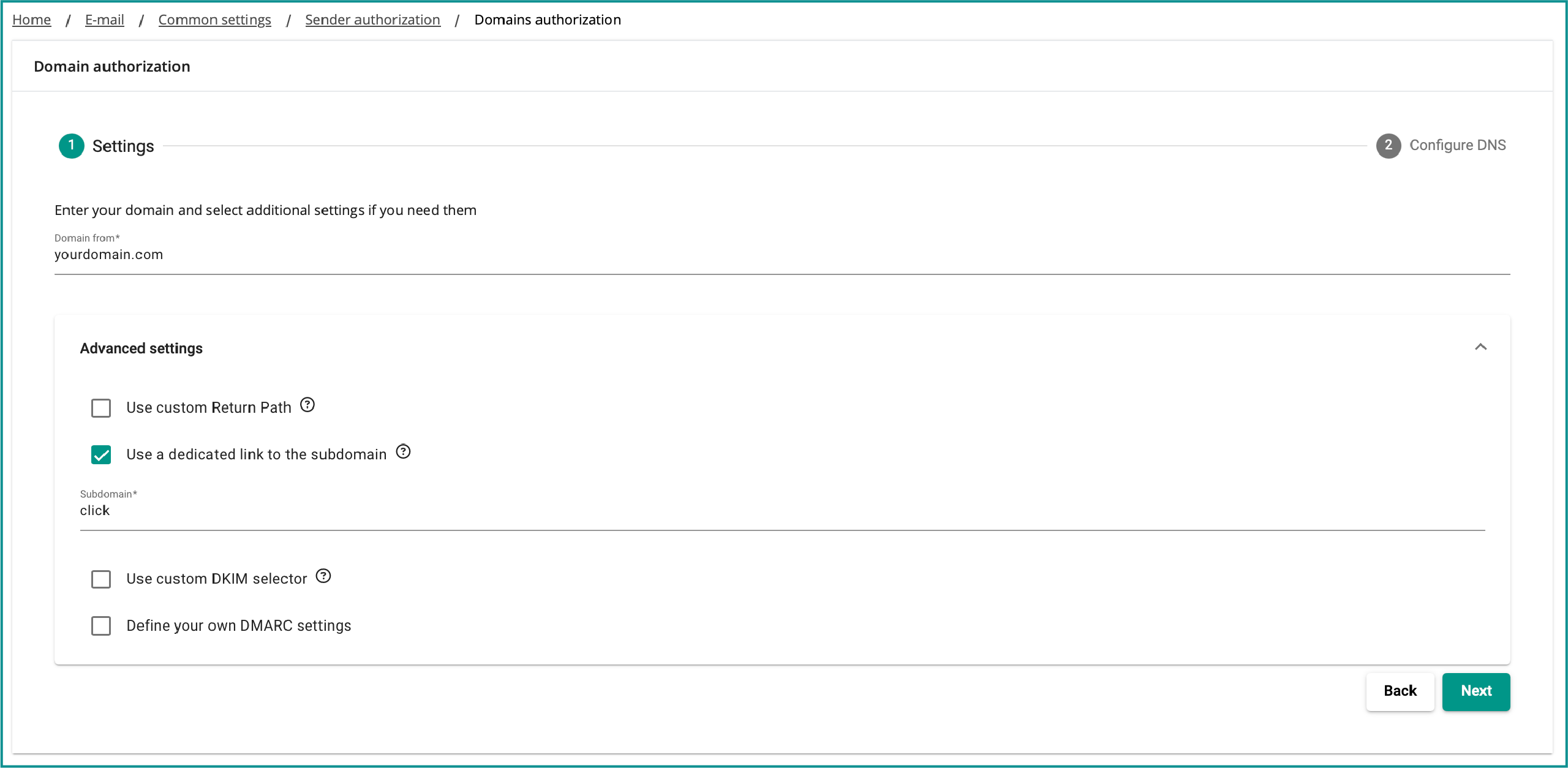Check Define your own DMARC settings
This screenshot has width=1568, height=768.
[101, 625]
